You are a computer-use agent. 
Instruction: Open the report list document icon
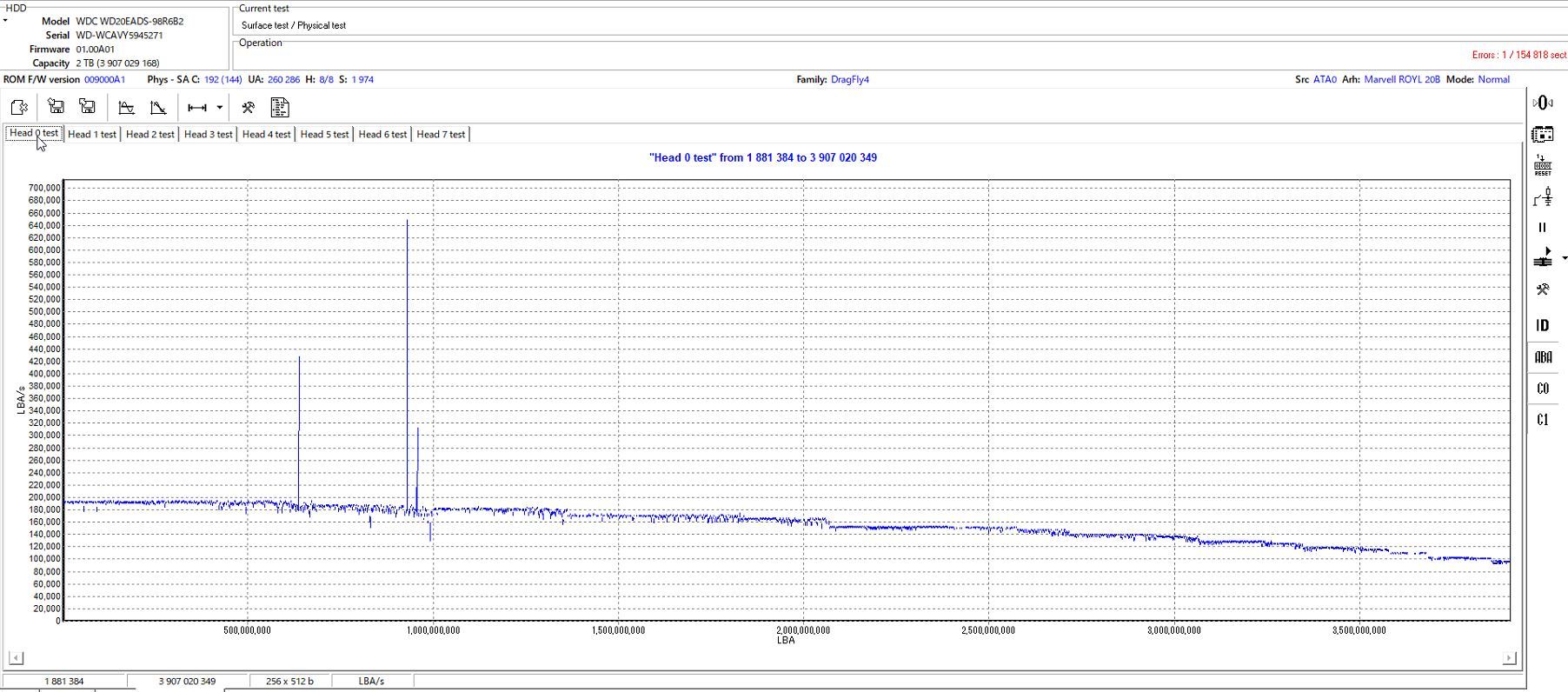(x=280, y=108)
